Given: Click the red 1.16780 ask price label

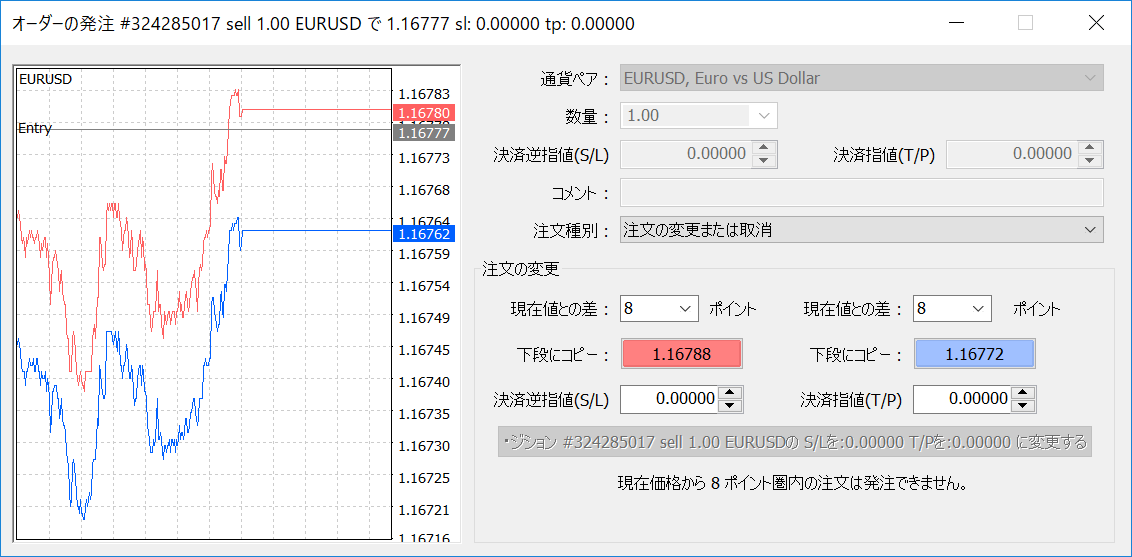Looking at the screenshot, I should pyautogui.click(x=424, y=113).
